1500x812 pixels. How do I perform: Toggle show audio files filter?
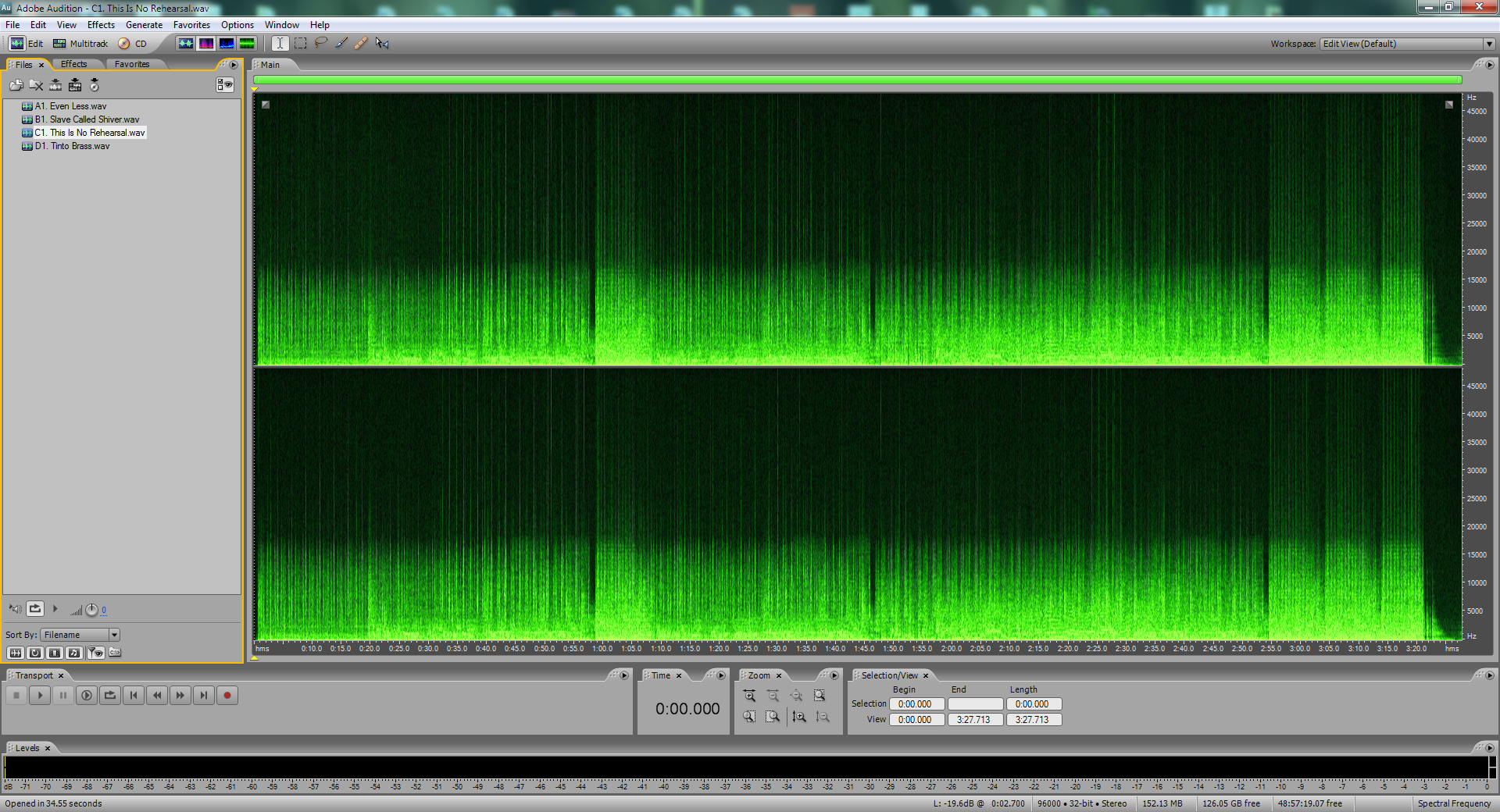point(15,653)
